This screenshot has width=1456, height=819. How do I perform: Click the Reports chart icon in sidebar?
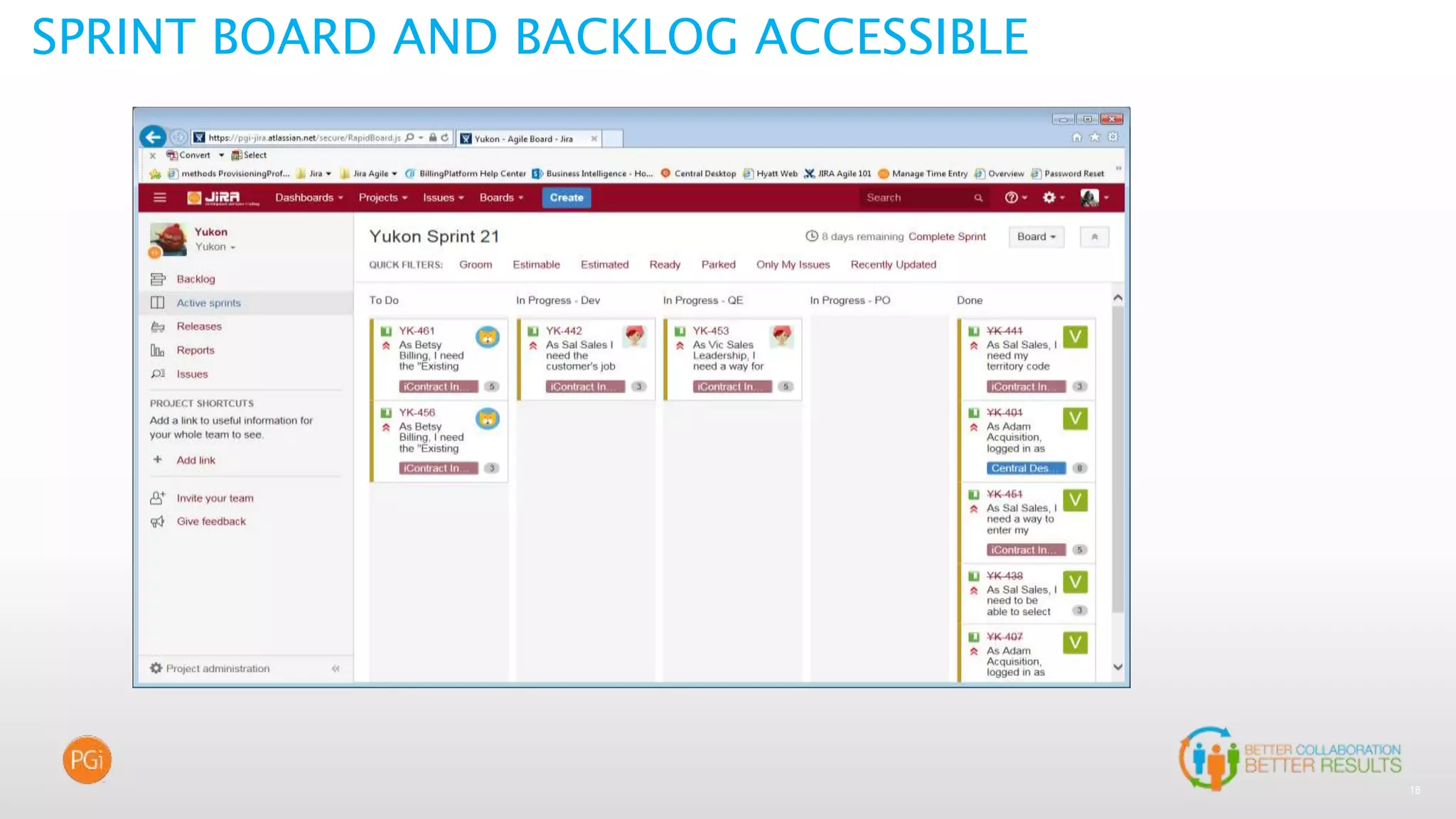[158, 350]
